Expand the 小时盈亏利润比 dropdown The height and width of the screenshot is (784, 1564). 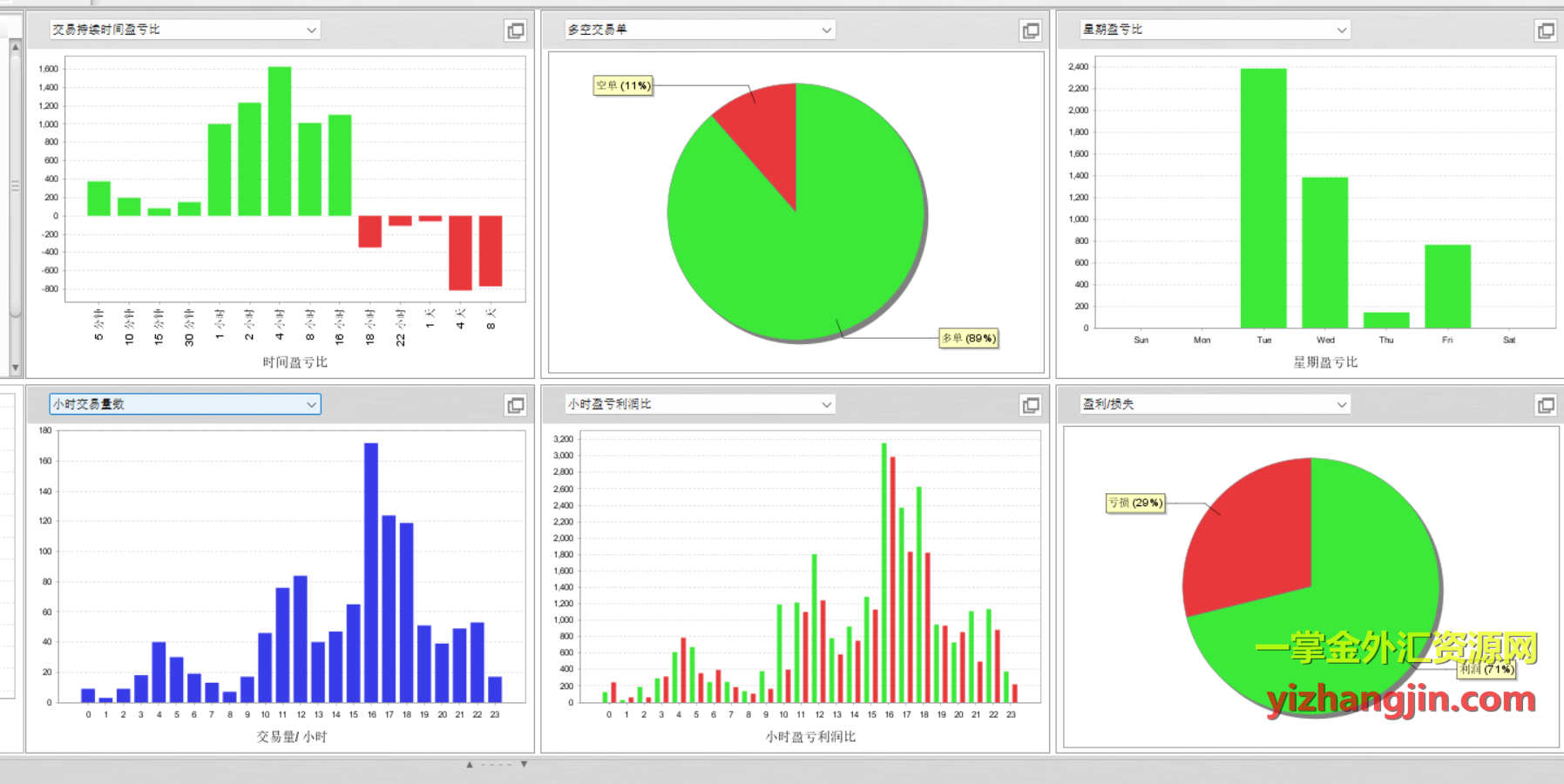coord(826,404)
